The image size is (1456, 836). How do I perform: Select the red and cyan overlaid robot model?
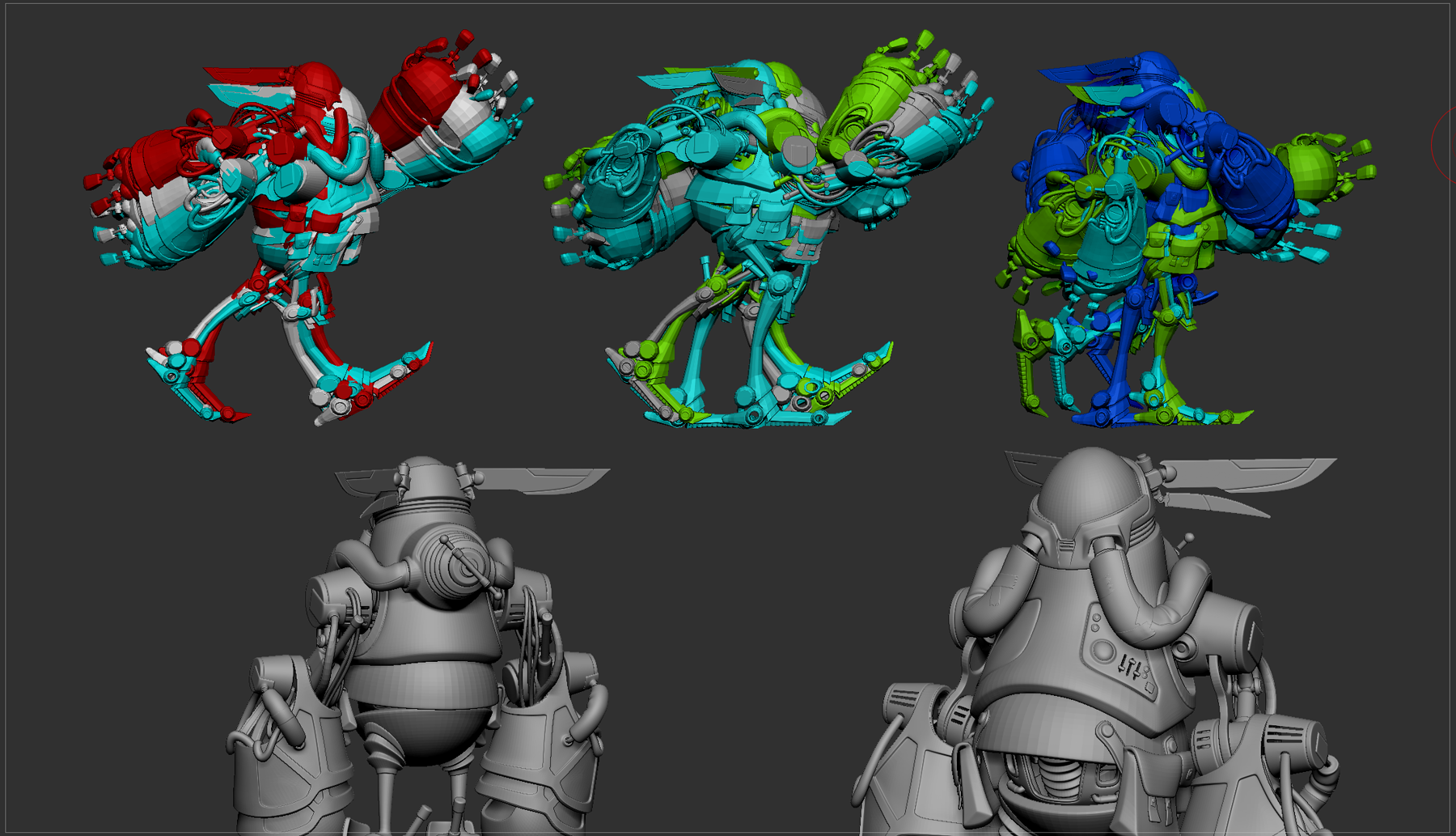[x=299, y=227]
